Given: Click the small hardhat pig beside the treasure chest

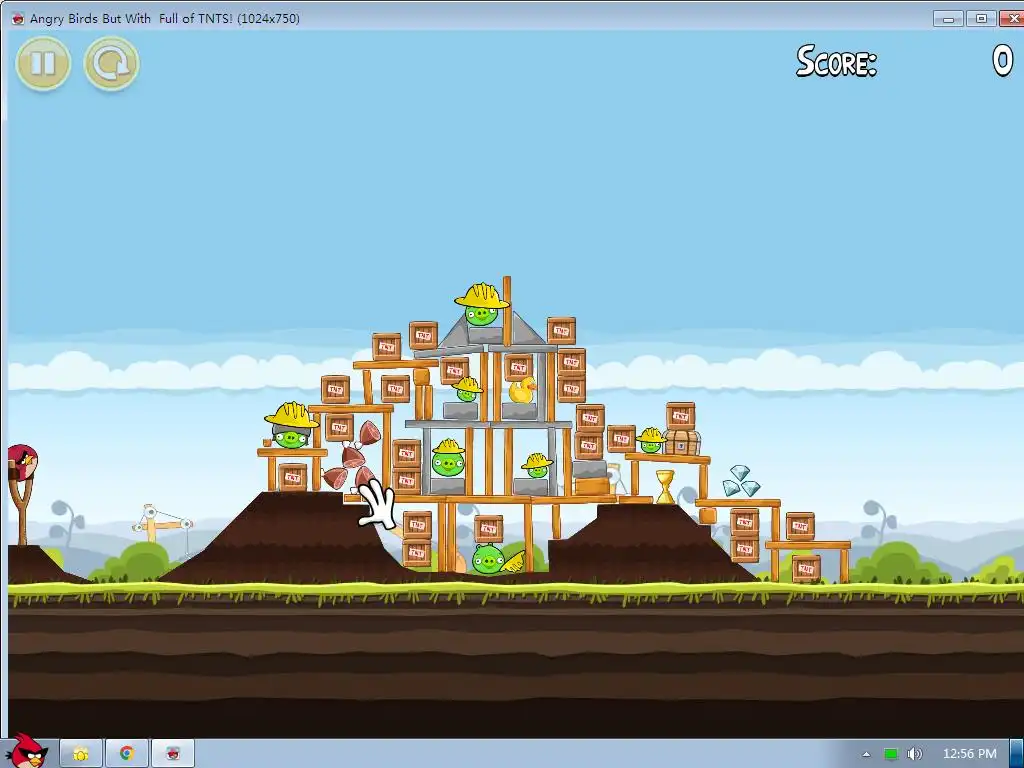Looking at the screenshot, I should (x=650, y=441).
